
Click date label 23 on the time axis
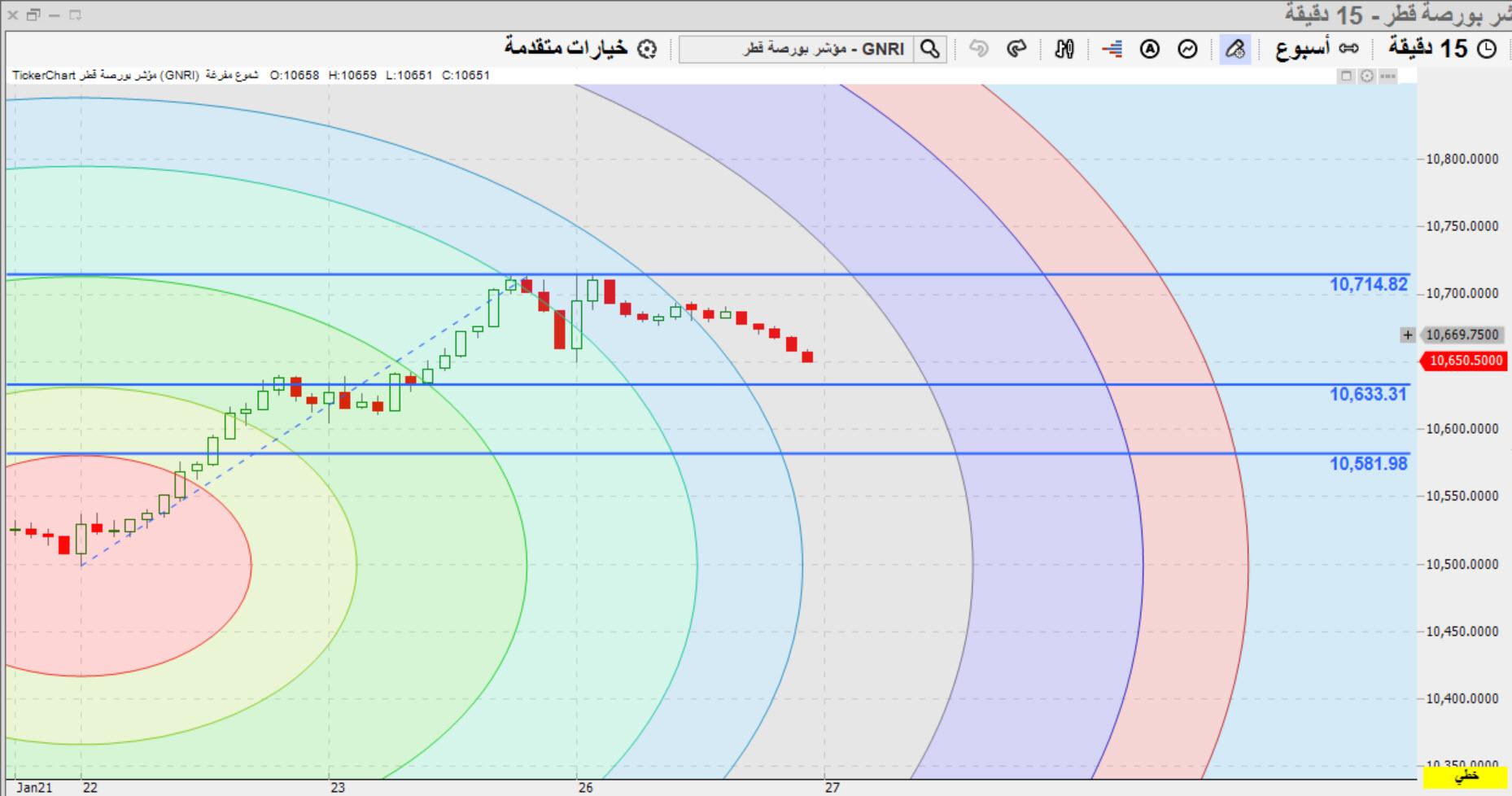click(337, 787)
